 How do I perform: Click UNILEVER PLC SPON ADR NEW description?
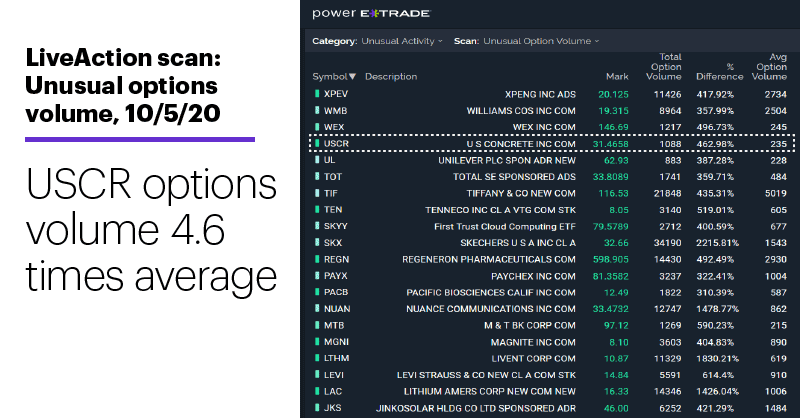507,160
